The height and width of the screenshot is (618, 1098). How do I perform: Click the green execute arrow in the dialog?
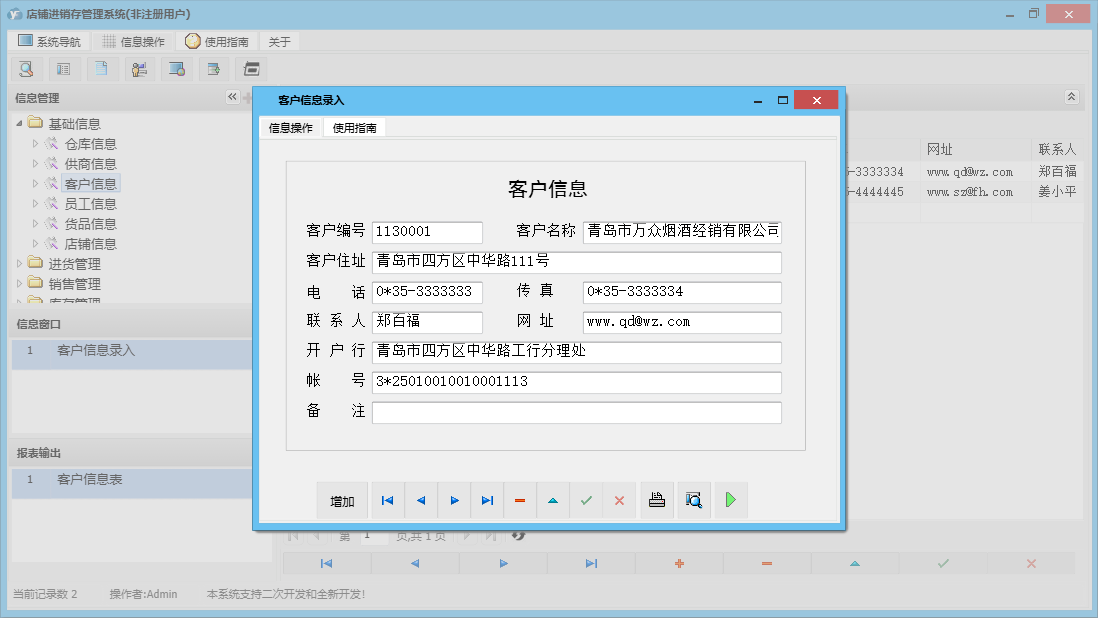[730, 500]
